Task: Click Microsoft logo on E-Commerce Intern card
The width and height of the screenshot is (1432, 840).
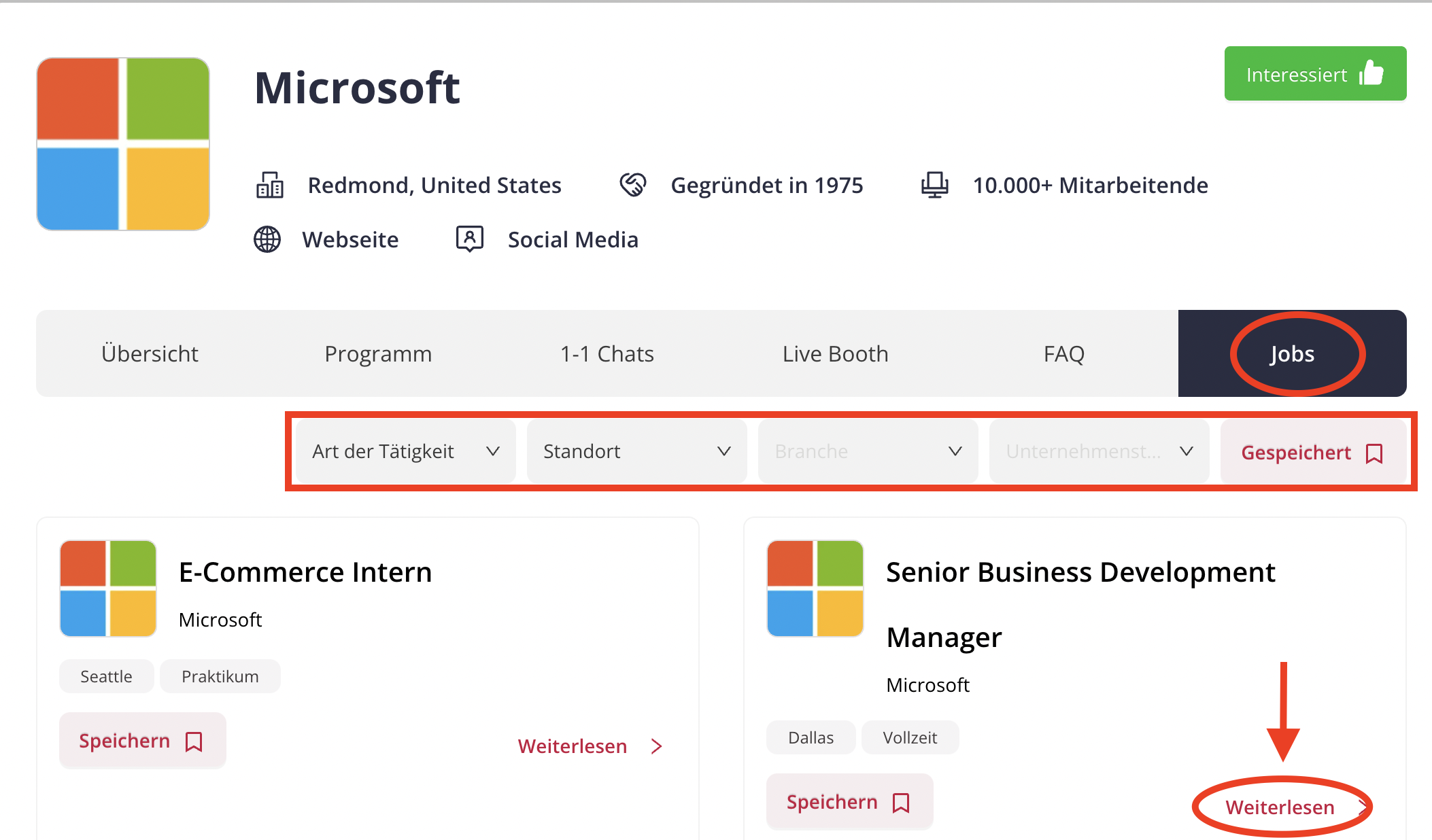Action: [x=108, y=589]
